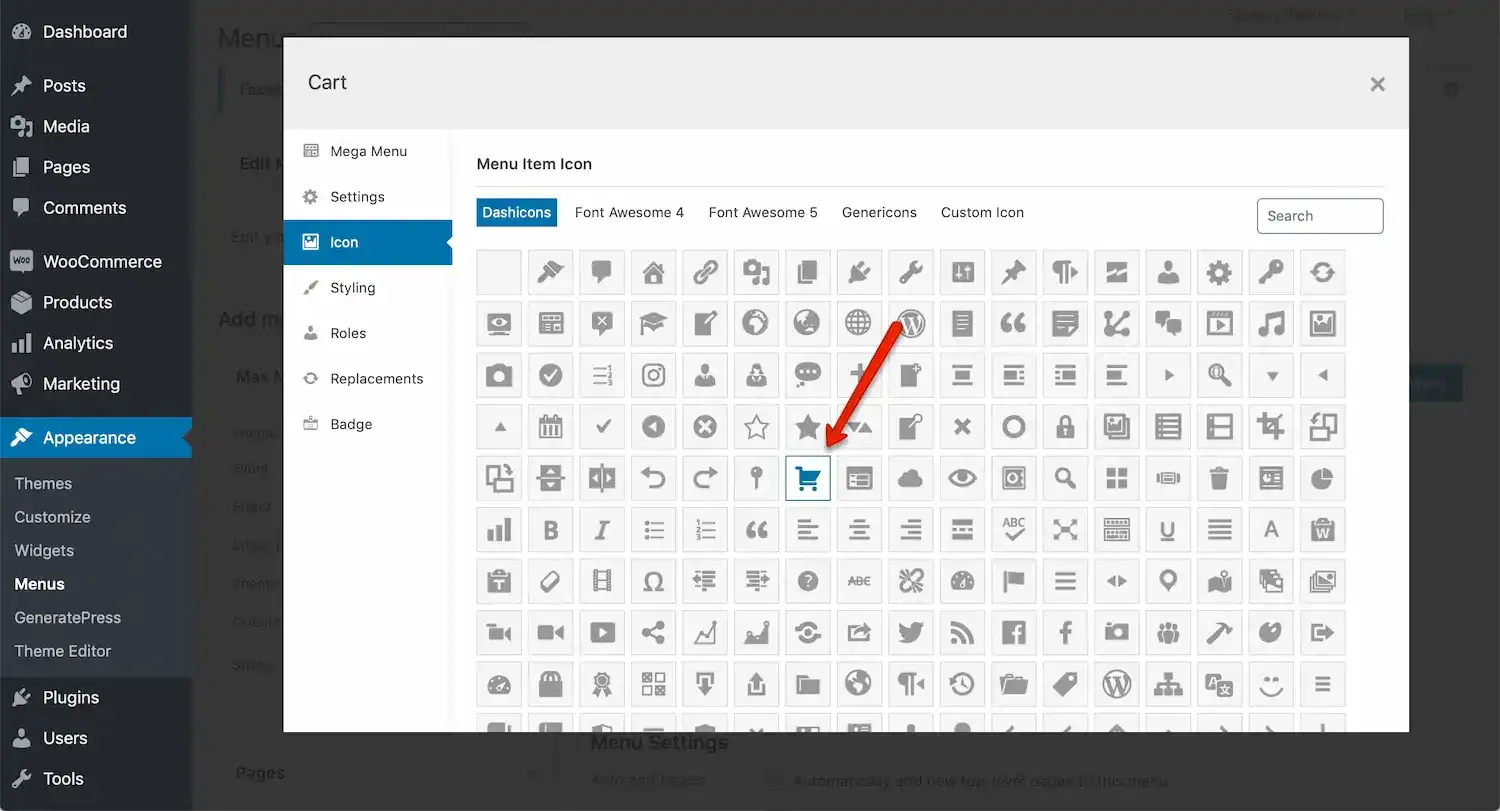
Task: Switch to the Font Awesome 5 tab
Action: [763, 212]
